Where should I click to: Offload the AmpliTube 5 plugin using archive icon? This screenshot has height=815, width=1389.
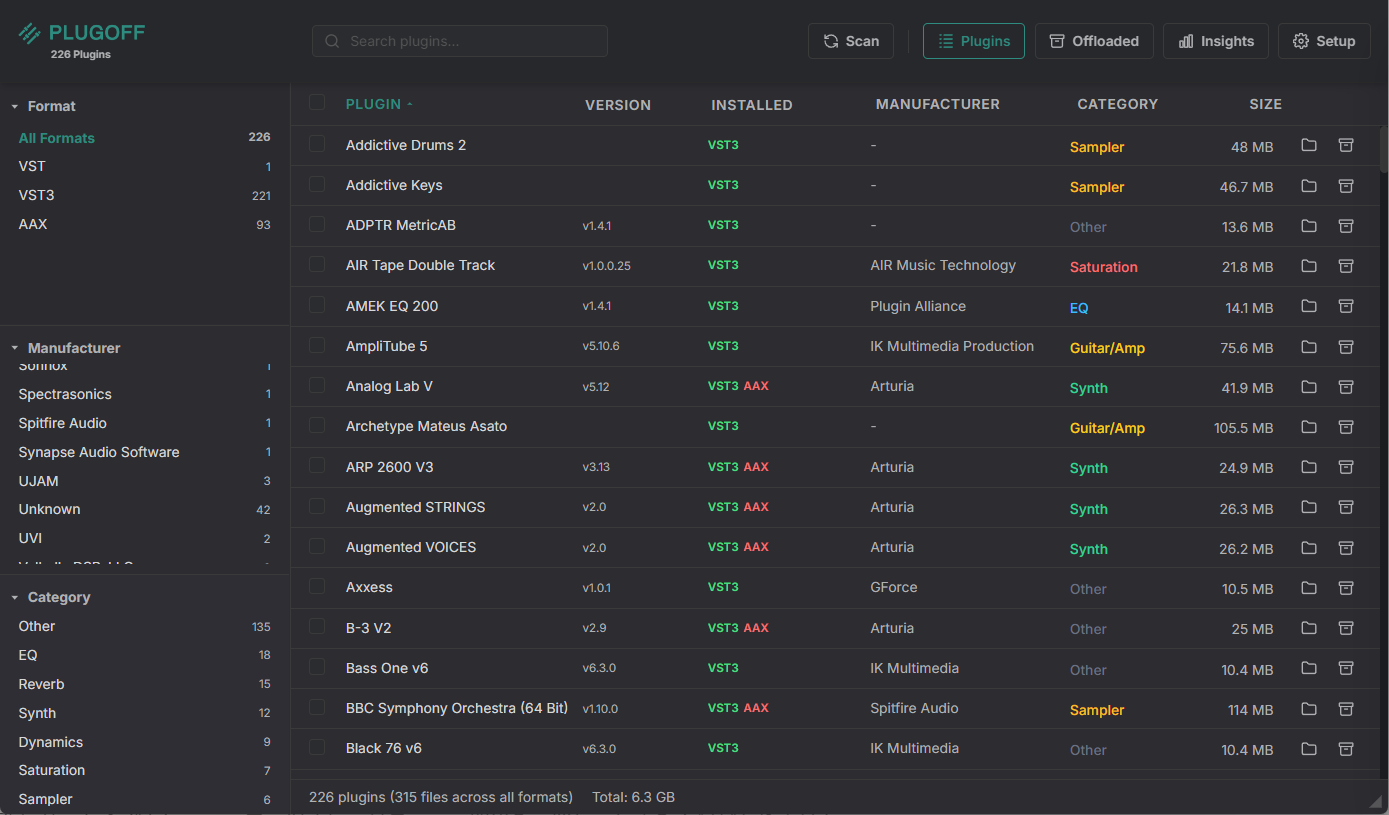[1346, 346]
